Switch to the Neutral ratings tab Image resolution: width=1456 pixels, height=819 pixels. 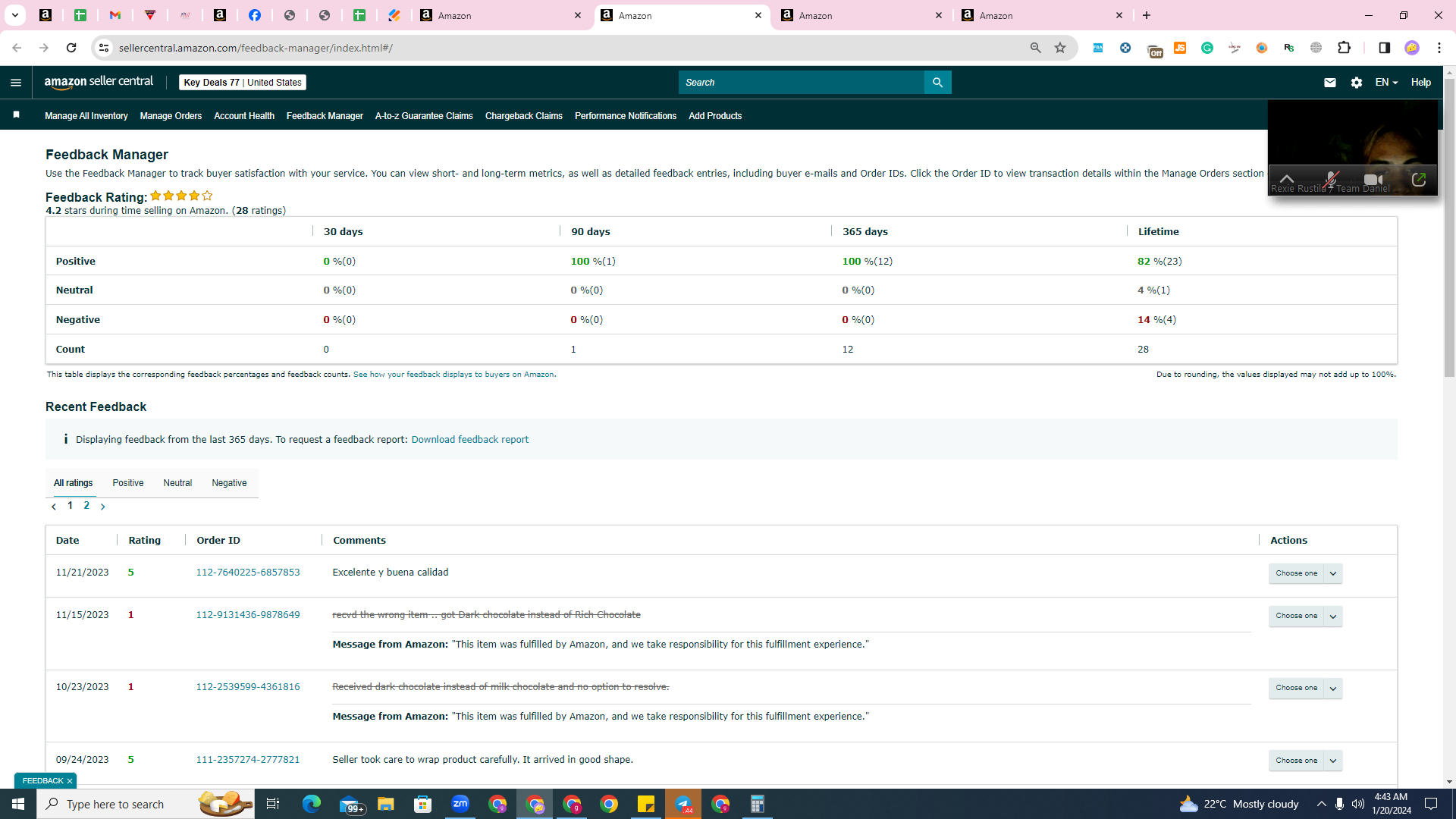click(177, 483)
